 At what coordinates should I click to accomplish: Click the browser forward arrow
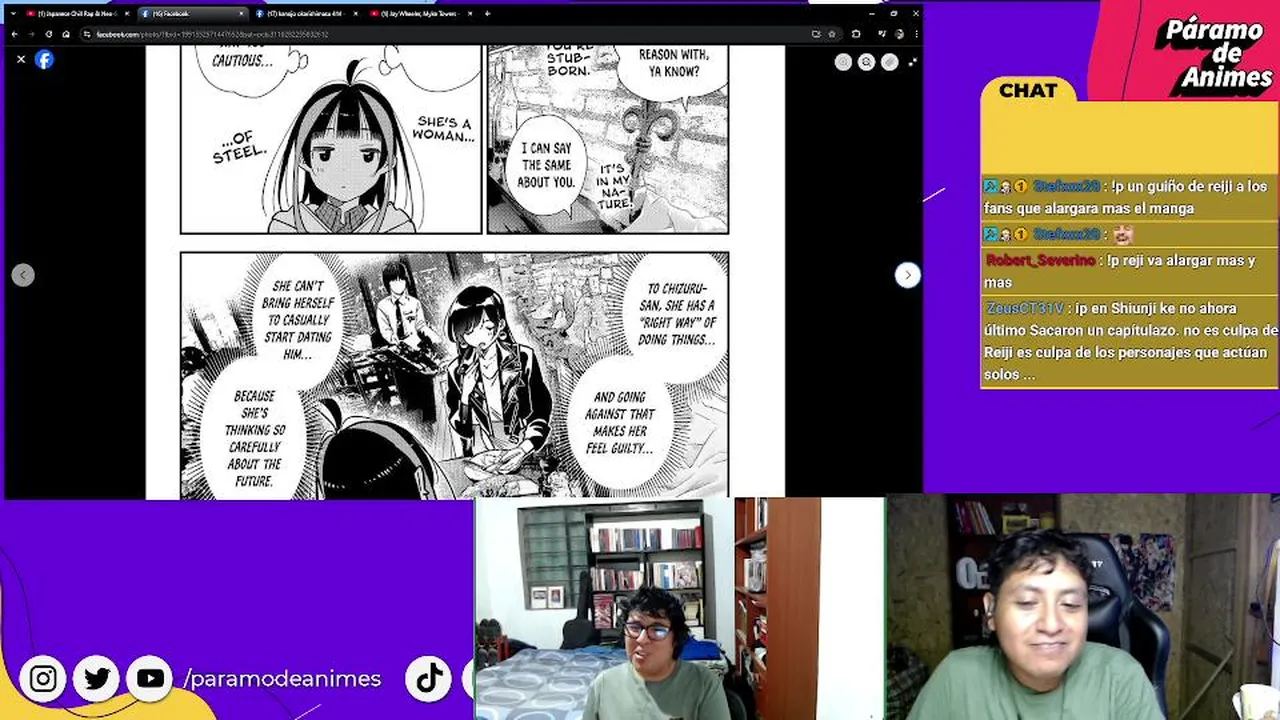pyautogui.click(x=31, y=34)
